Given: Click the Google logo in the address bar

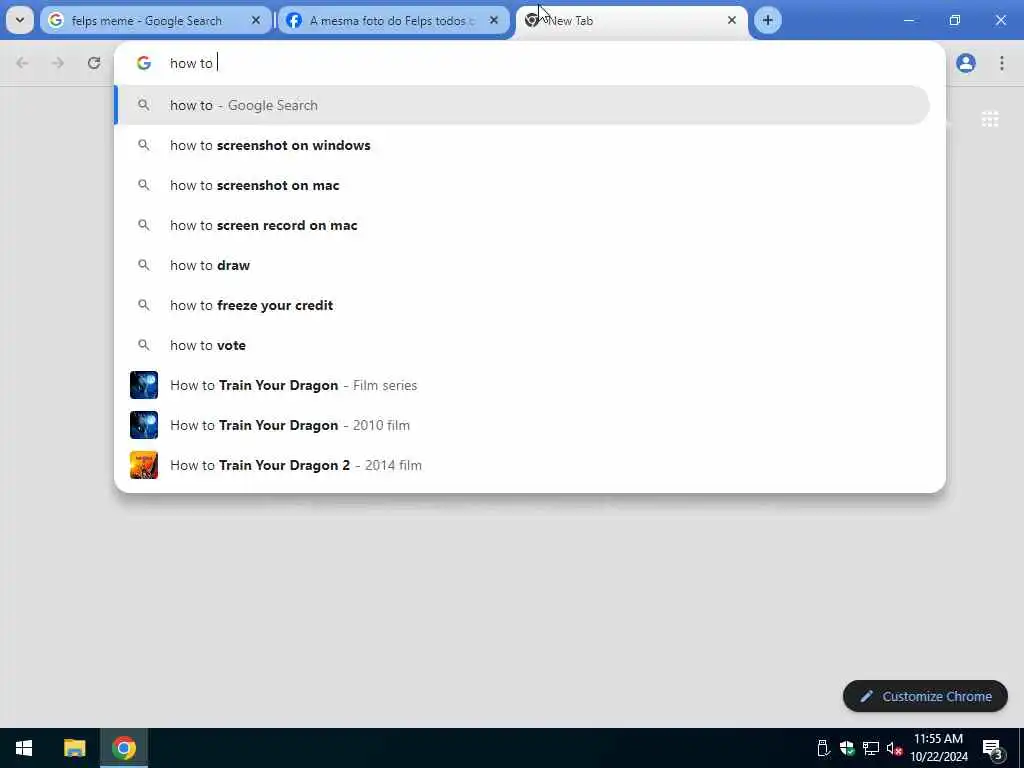Looking at the screenshot, I should 144,63.
